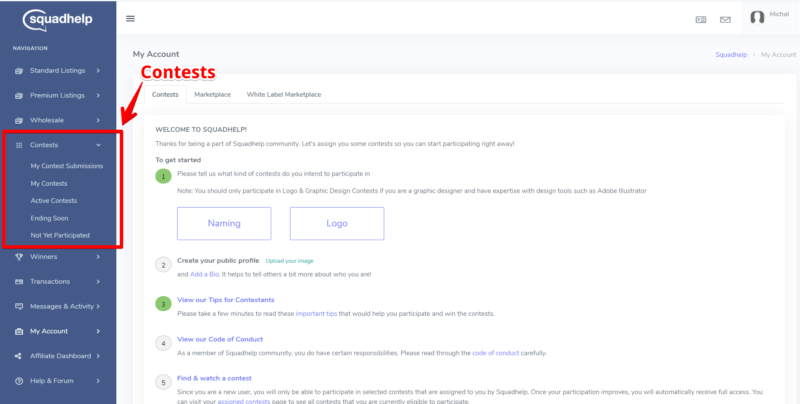
Task: Click the Messages & Activity chat icon
Action: (19, 307)
